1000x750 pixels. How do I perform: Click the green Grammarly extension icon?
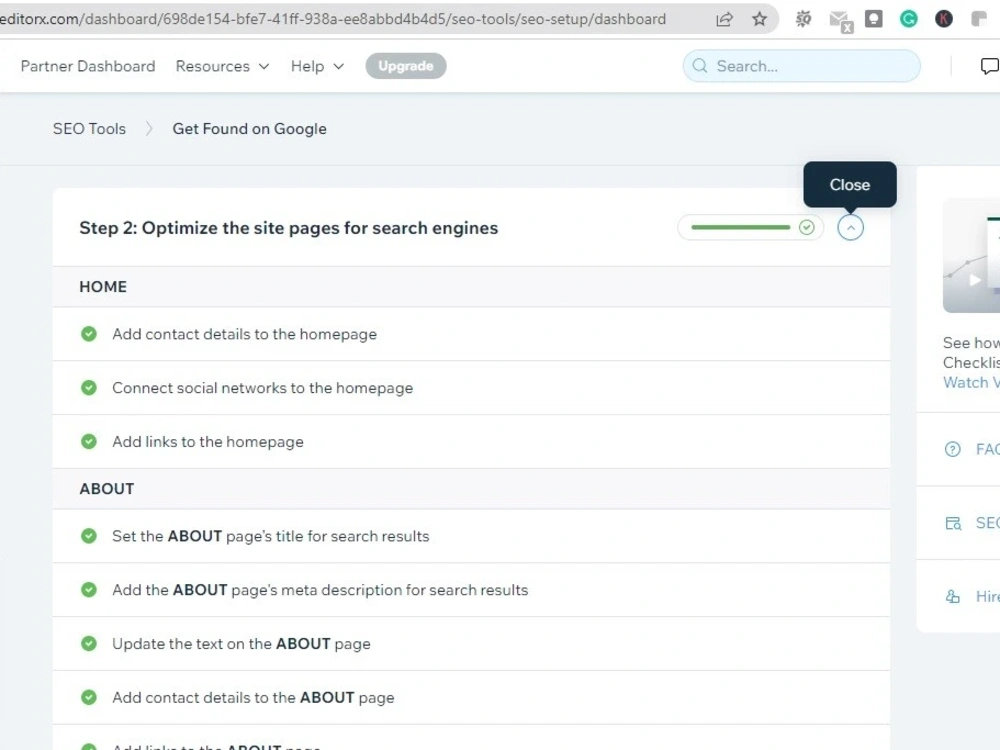[x=908, y=19]
